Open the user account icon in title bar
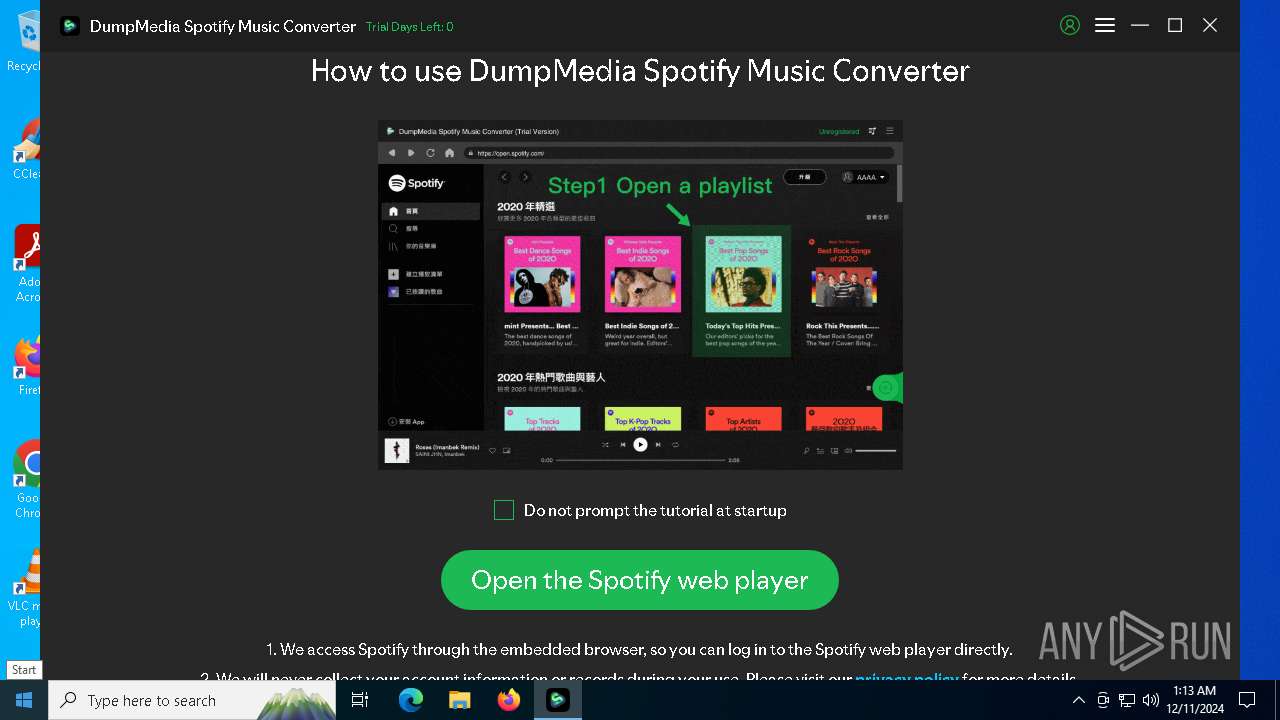The width and height of the screenshot is (1280, 720). pyautogui.click(x=1070, y=26)
